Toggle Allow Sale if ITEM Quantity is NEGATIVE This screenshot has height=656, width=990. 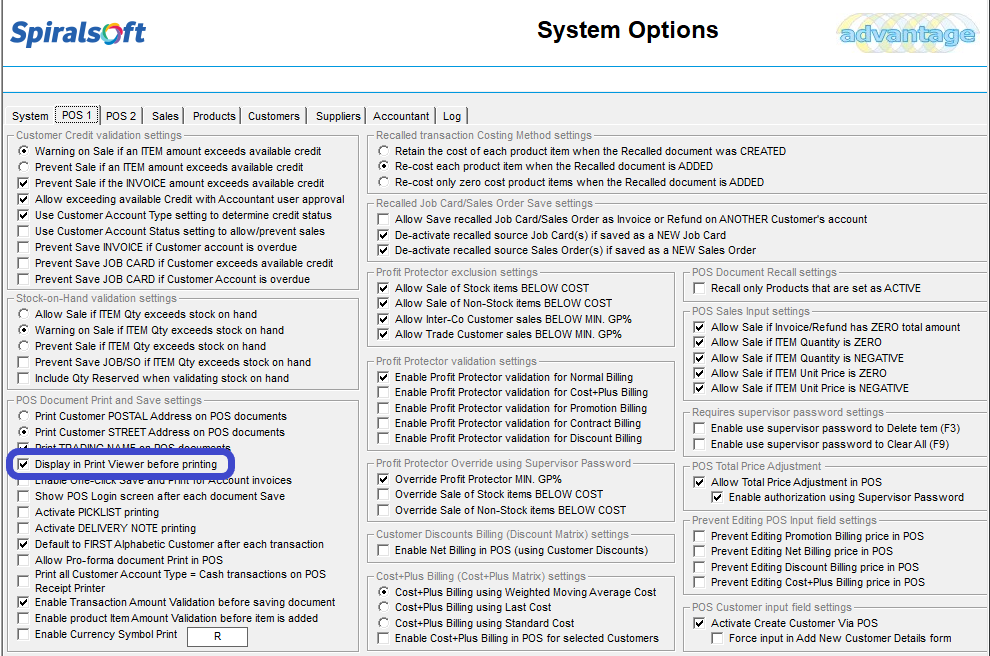click(699, 358)
